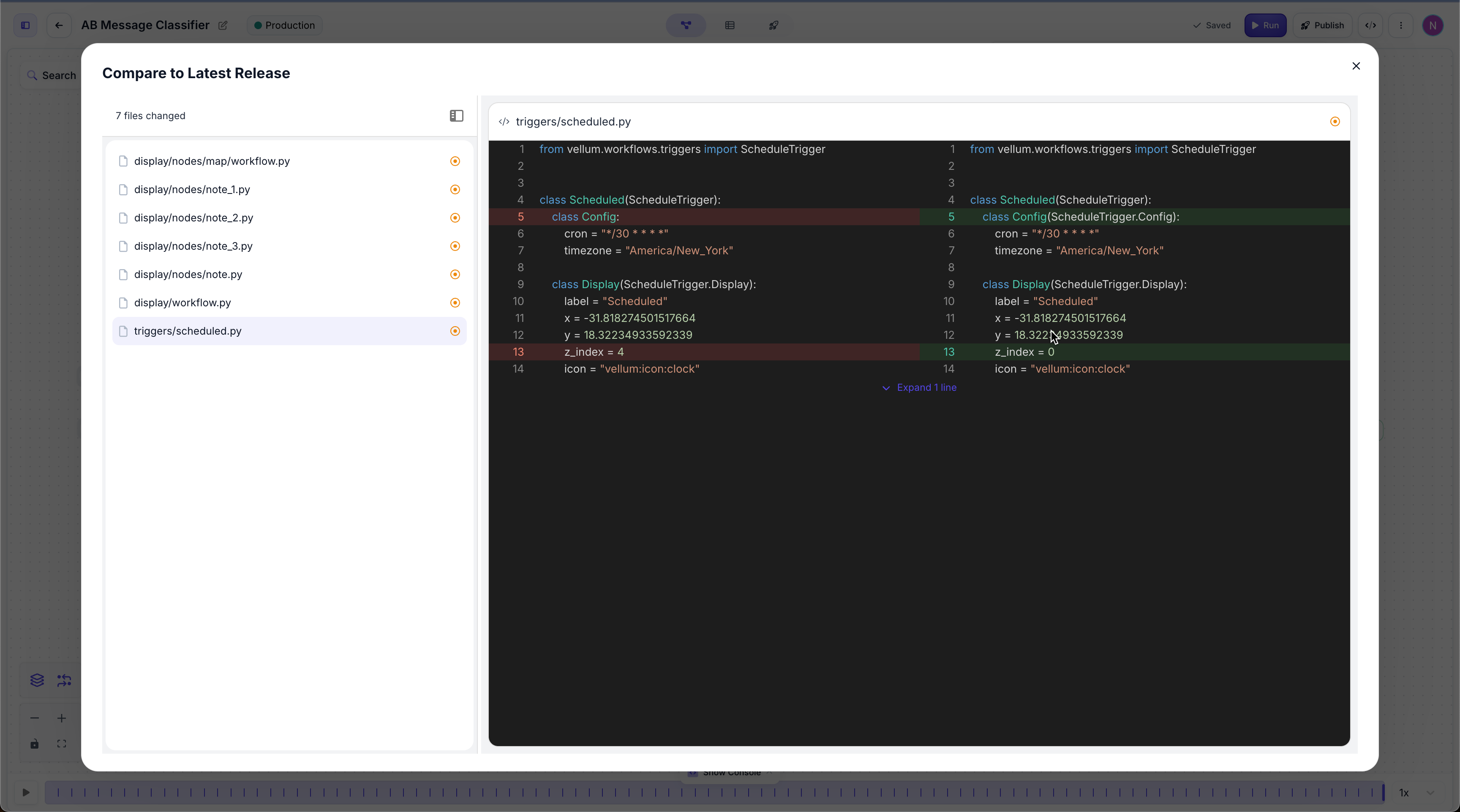Select the display/nodes/note_3.py file entry

193,246
